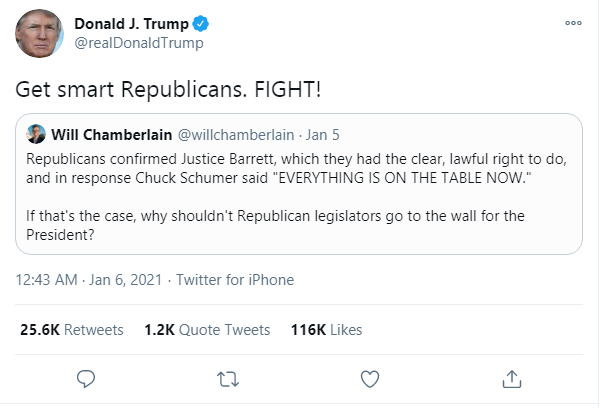600x408 pixels.
Task: Click the share upload icon
Action: click(512, 378)
